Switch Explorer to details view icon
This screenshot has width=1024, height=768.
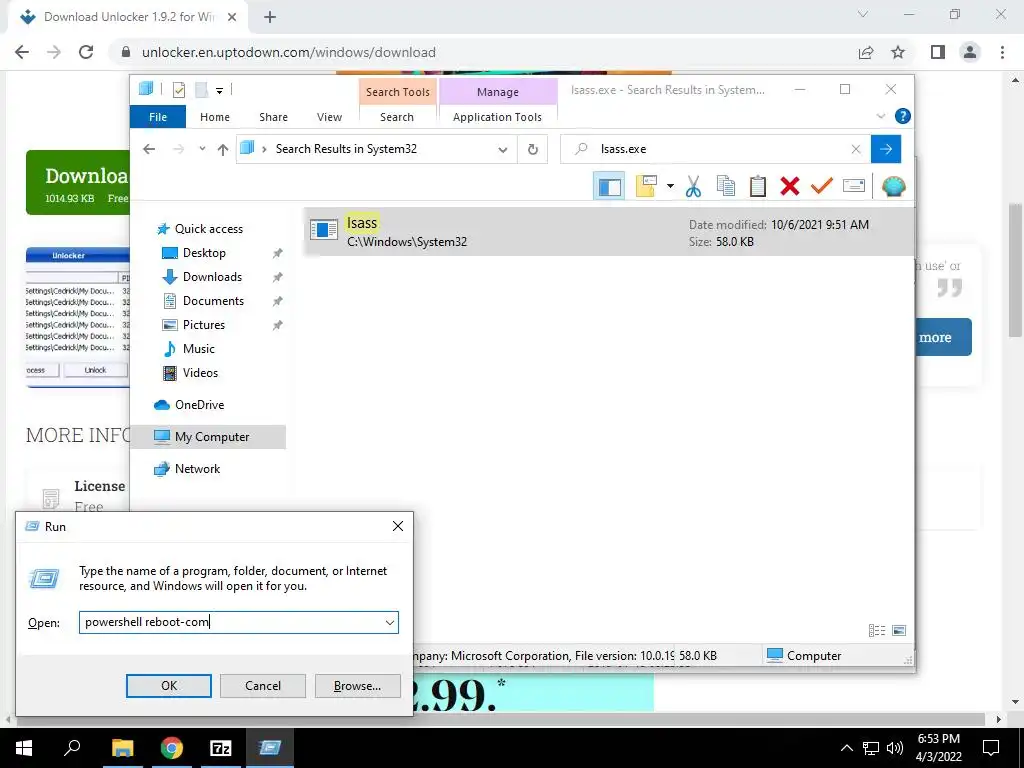point(876,630)
